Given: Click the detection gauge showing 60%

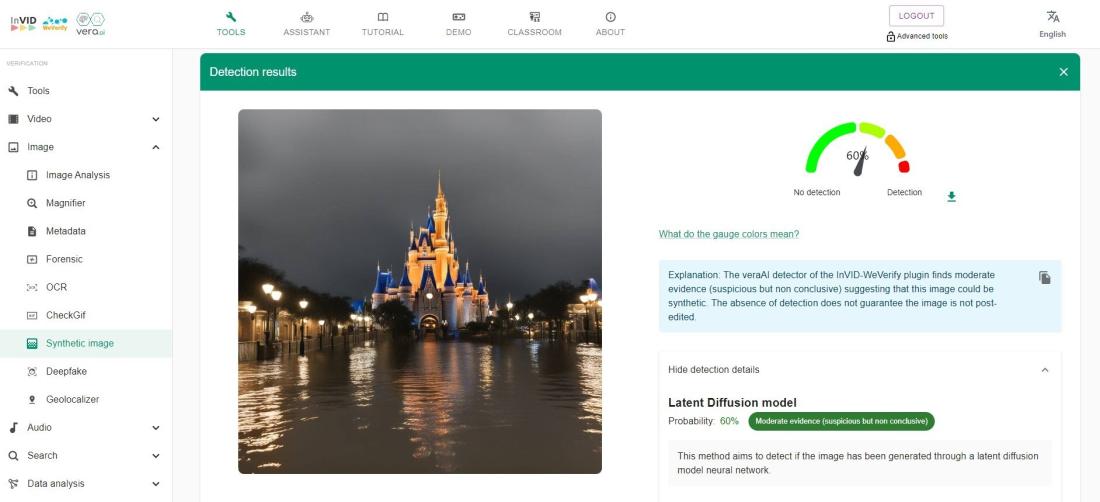Looking at the screenshot, I should pos(857,149).
